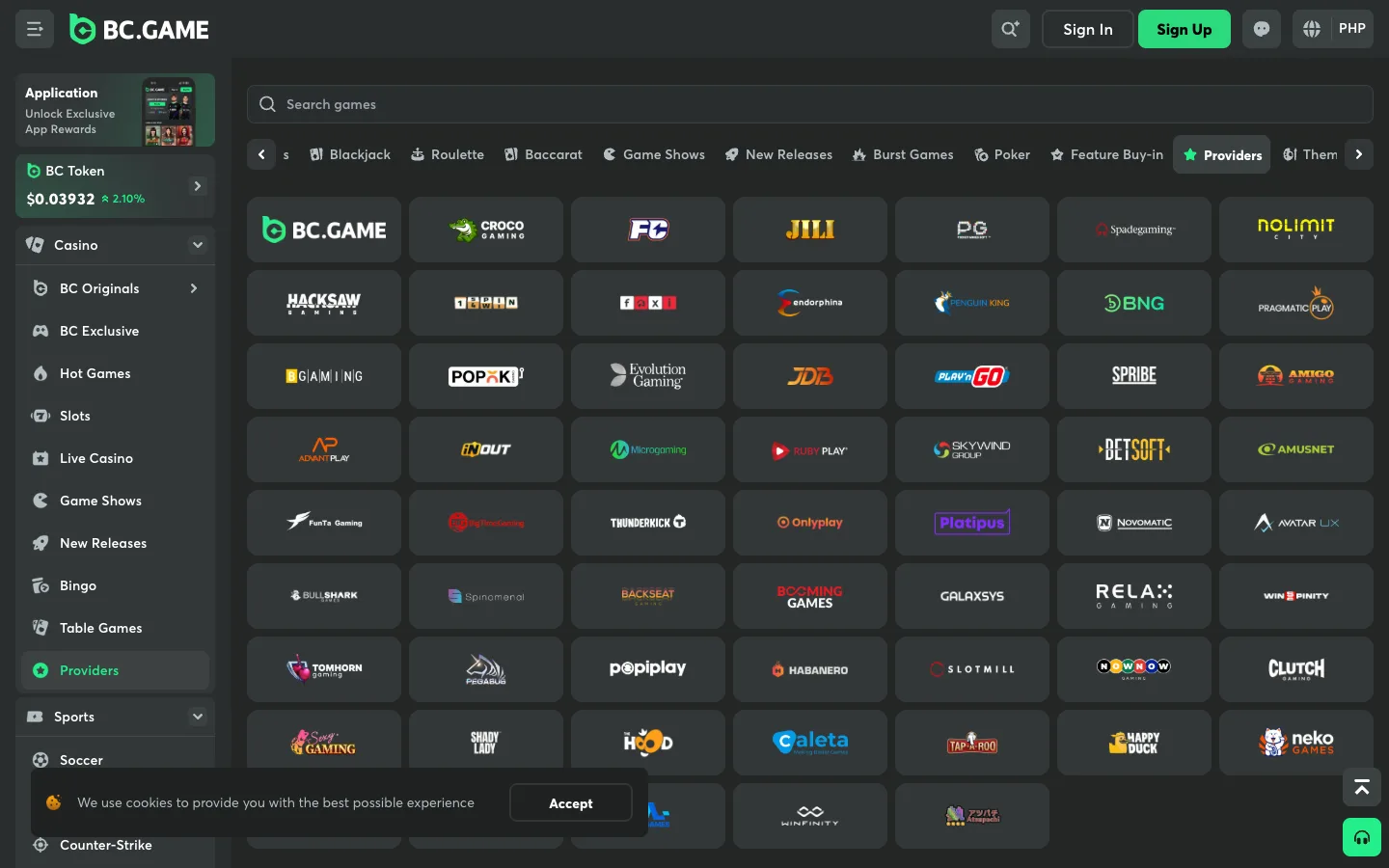Viewport: 1389px width, 868px height.
Task: Show previous category tabs with left arrow
Action: point(261,154)
